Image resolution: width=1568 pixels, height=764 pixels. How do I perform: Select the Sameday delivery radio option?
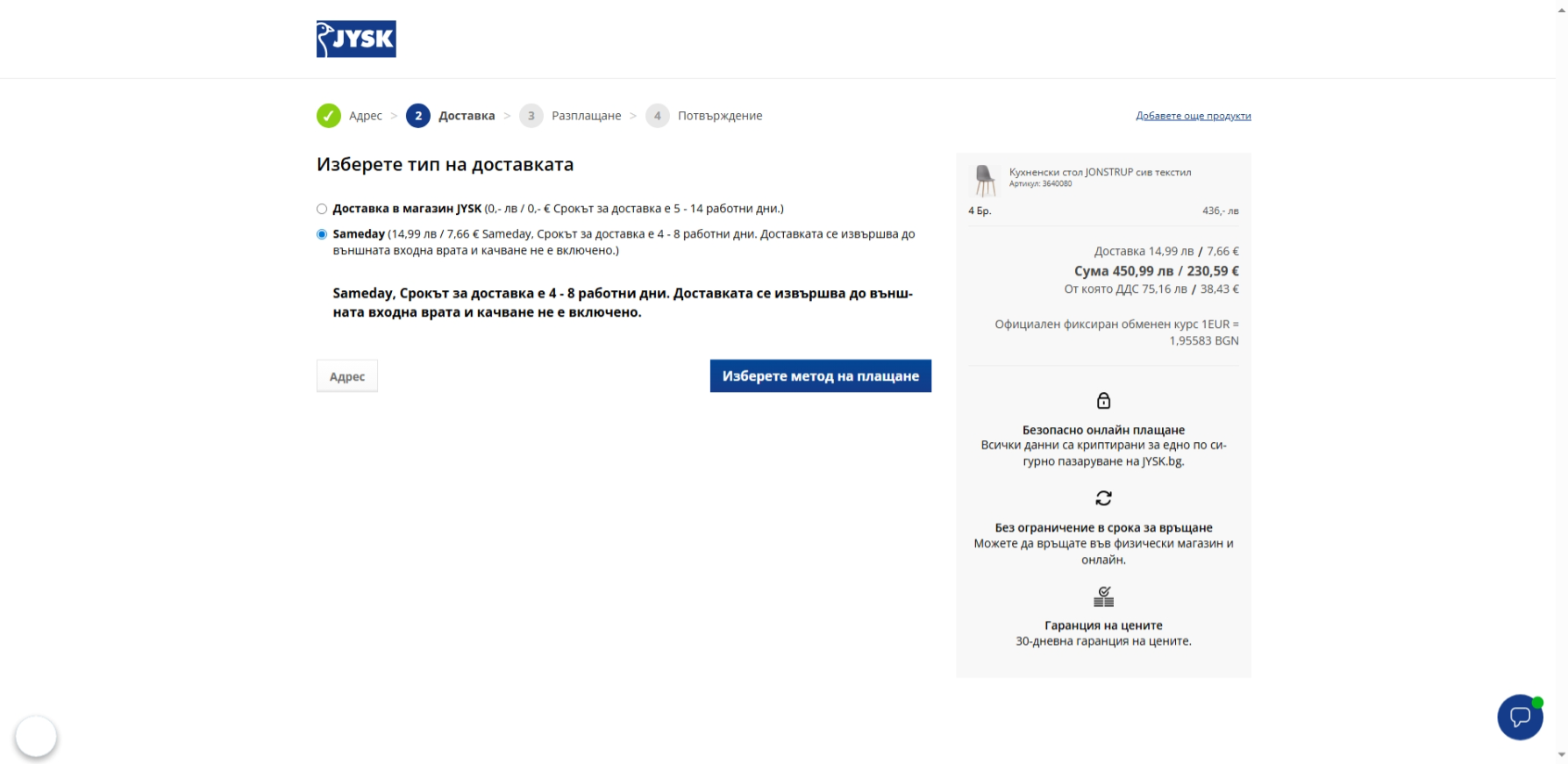pyautogui.click(x=322, y=234)
